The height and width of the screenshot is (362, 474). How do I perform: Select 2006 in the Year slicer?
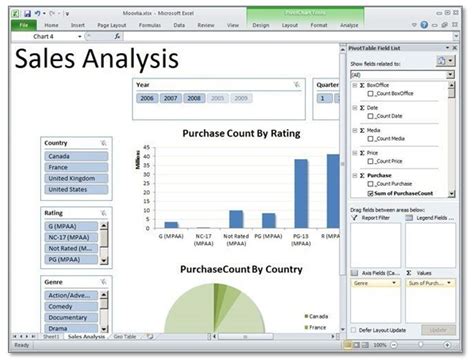point(147,98)
